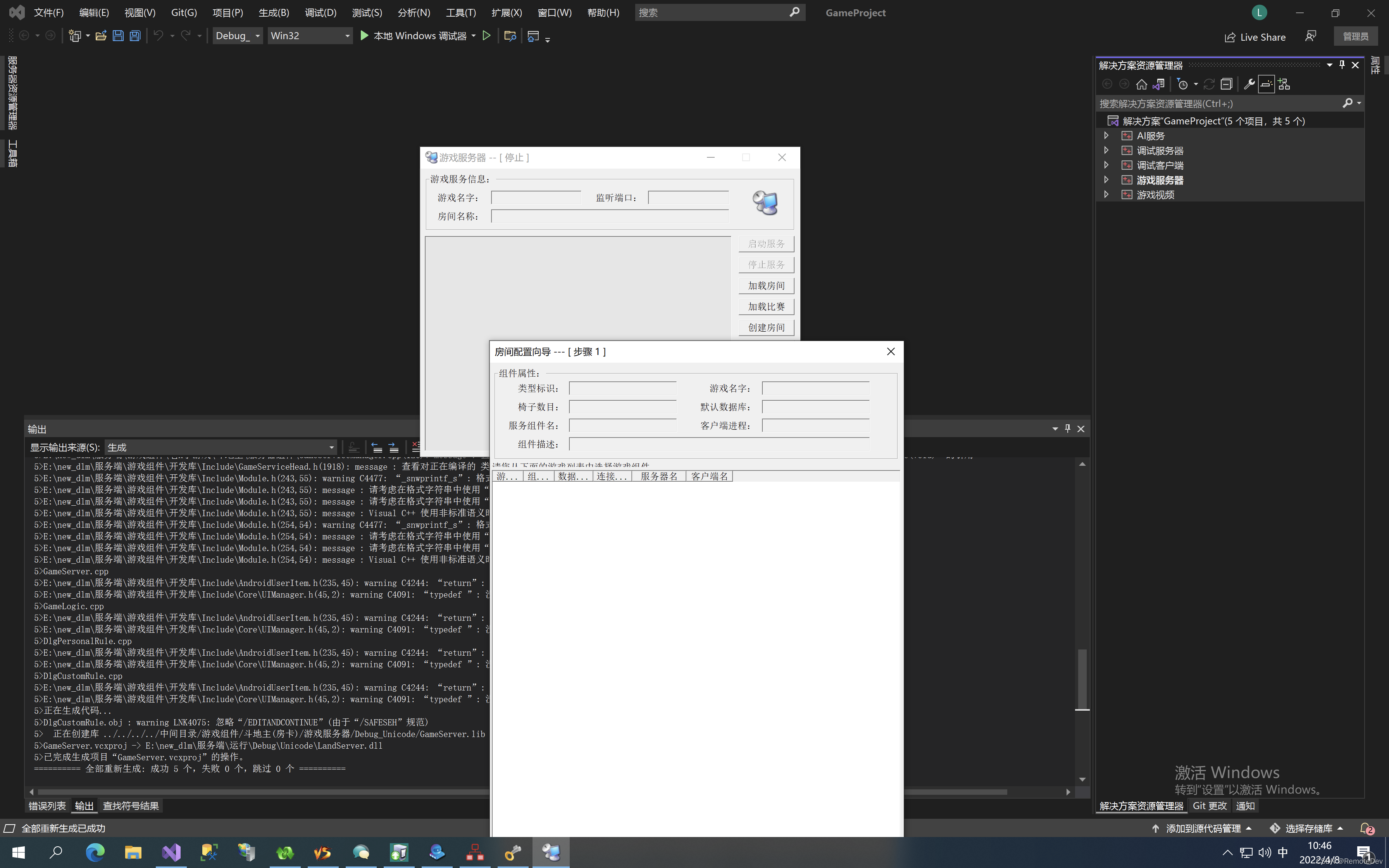Click the notifications bell in status bar

click(1367, 828)
